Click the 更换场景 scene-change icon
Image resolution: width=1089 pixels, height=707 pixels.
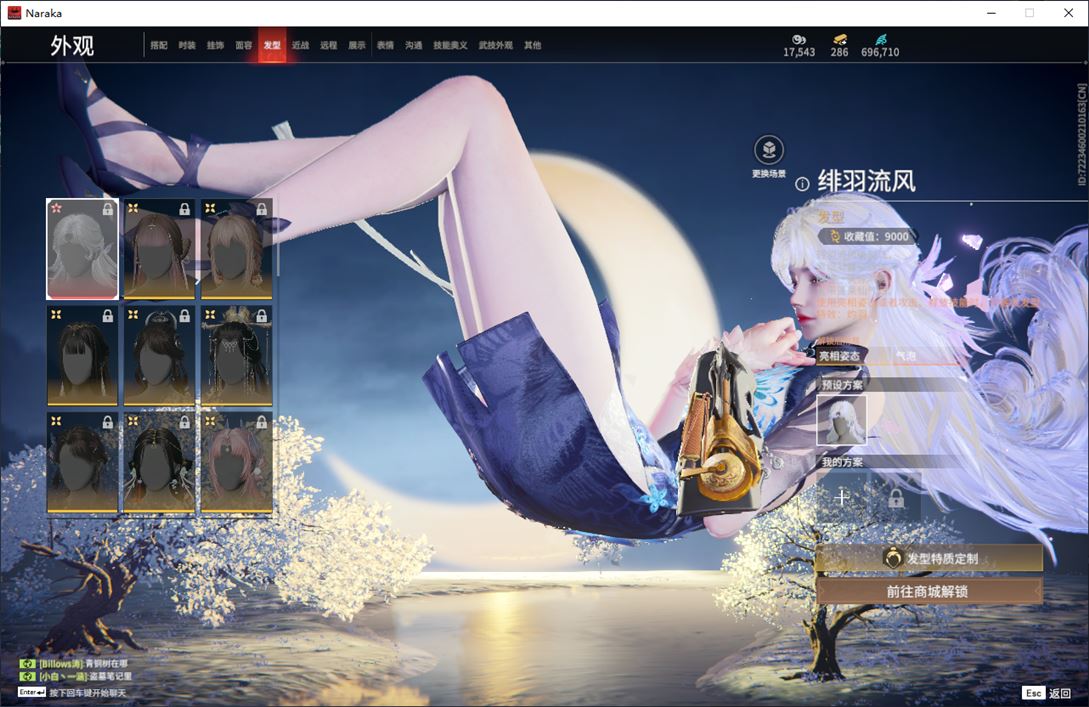[769, 150]
